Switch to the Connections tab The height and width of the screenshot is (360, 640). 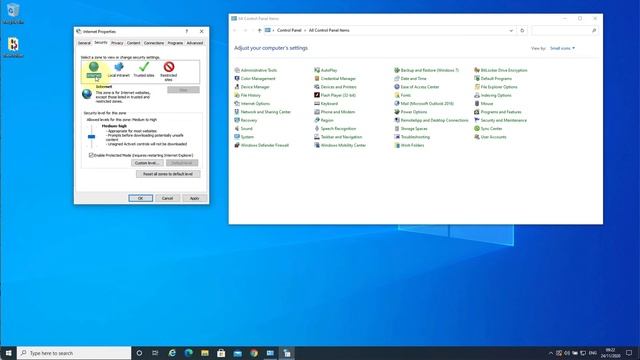154,43
